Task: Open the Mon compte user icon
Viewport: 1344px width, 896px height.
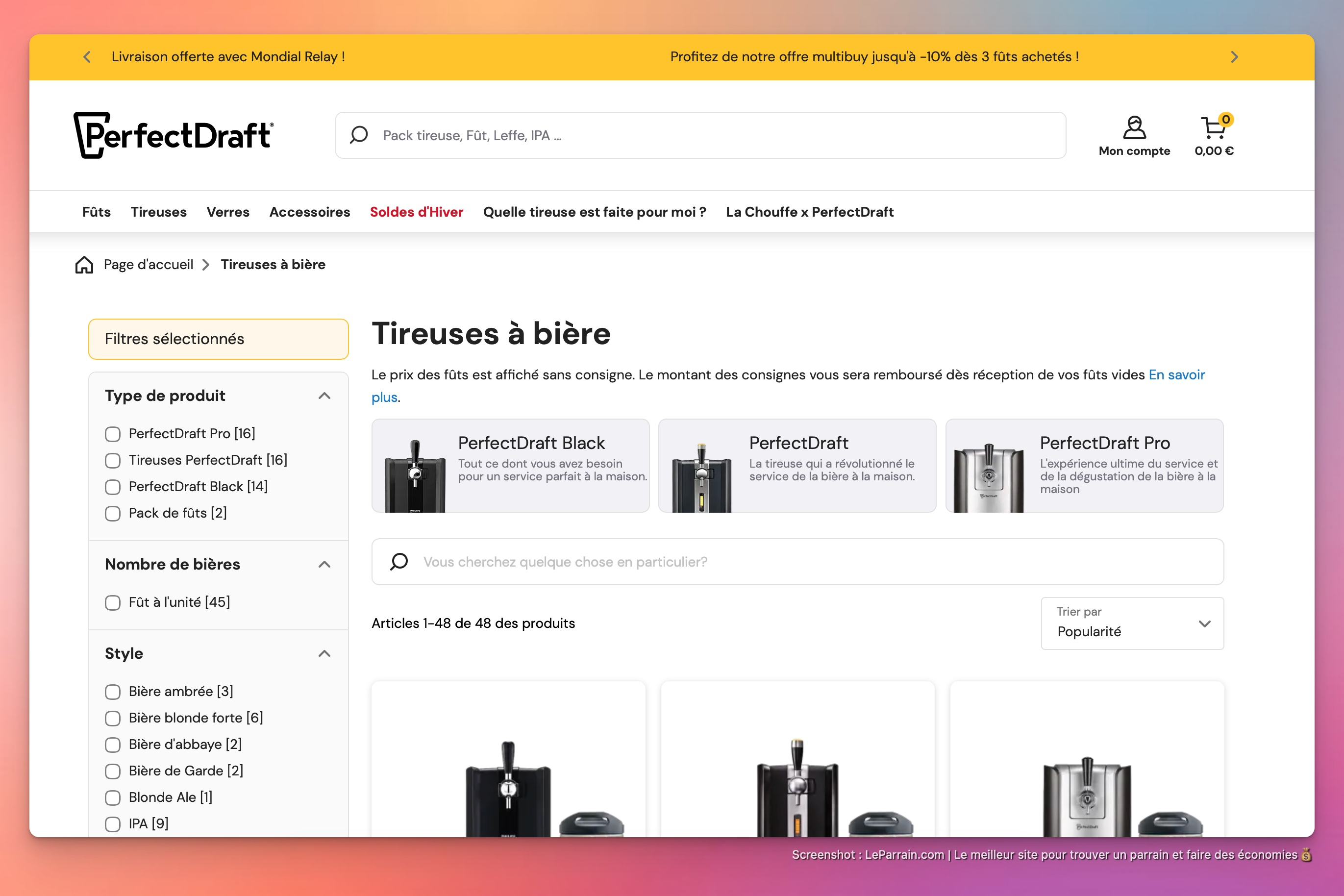Action: click(1134, 128)
